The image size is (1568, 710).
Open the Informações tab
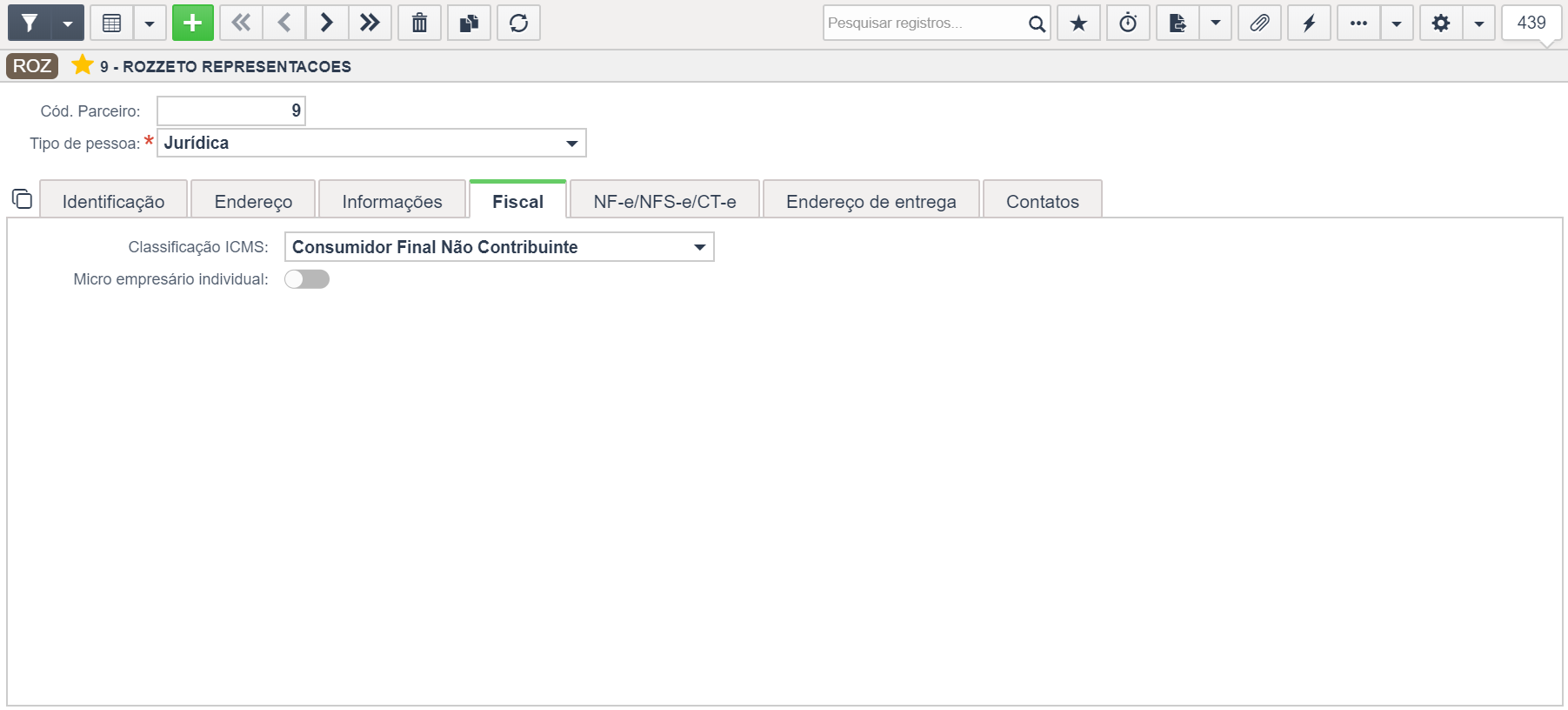[x=392, y=201]
